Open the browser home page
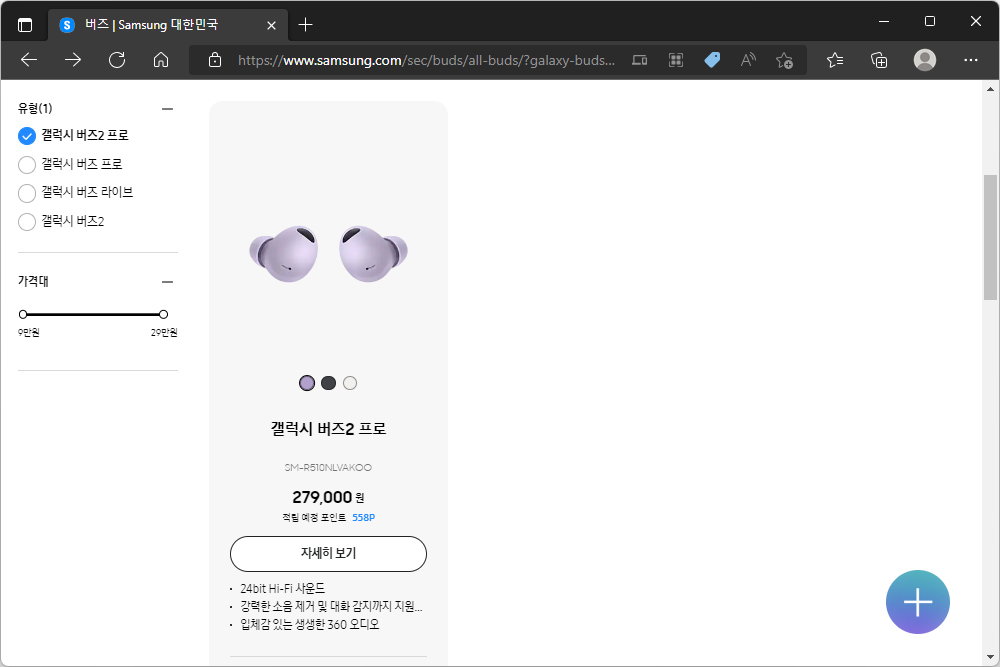The height and width of the screenshot is (667, 1000). tap(161, 60)
